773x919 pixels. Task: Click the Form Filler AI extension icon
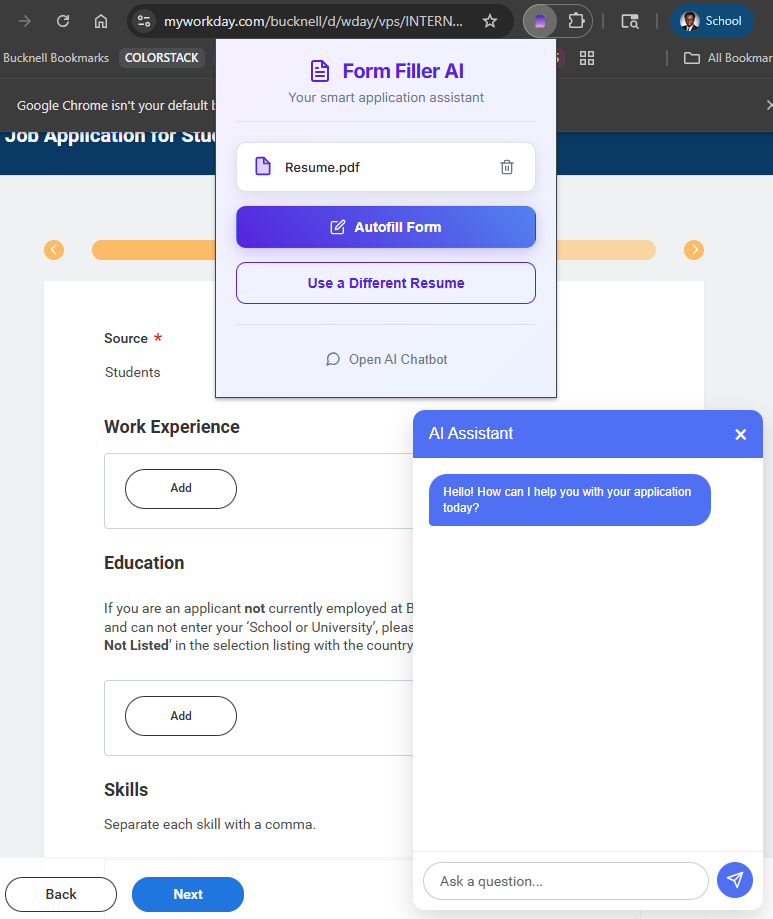(540, 21)
